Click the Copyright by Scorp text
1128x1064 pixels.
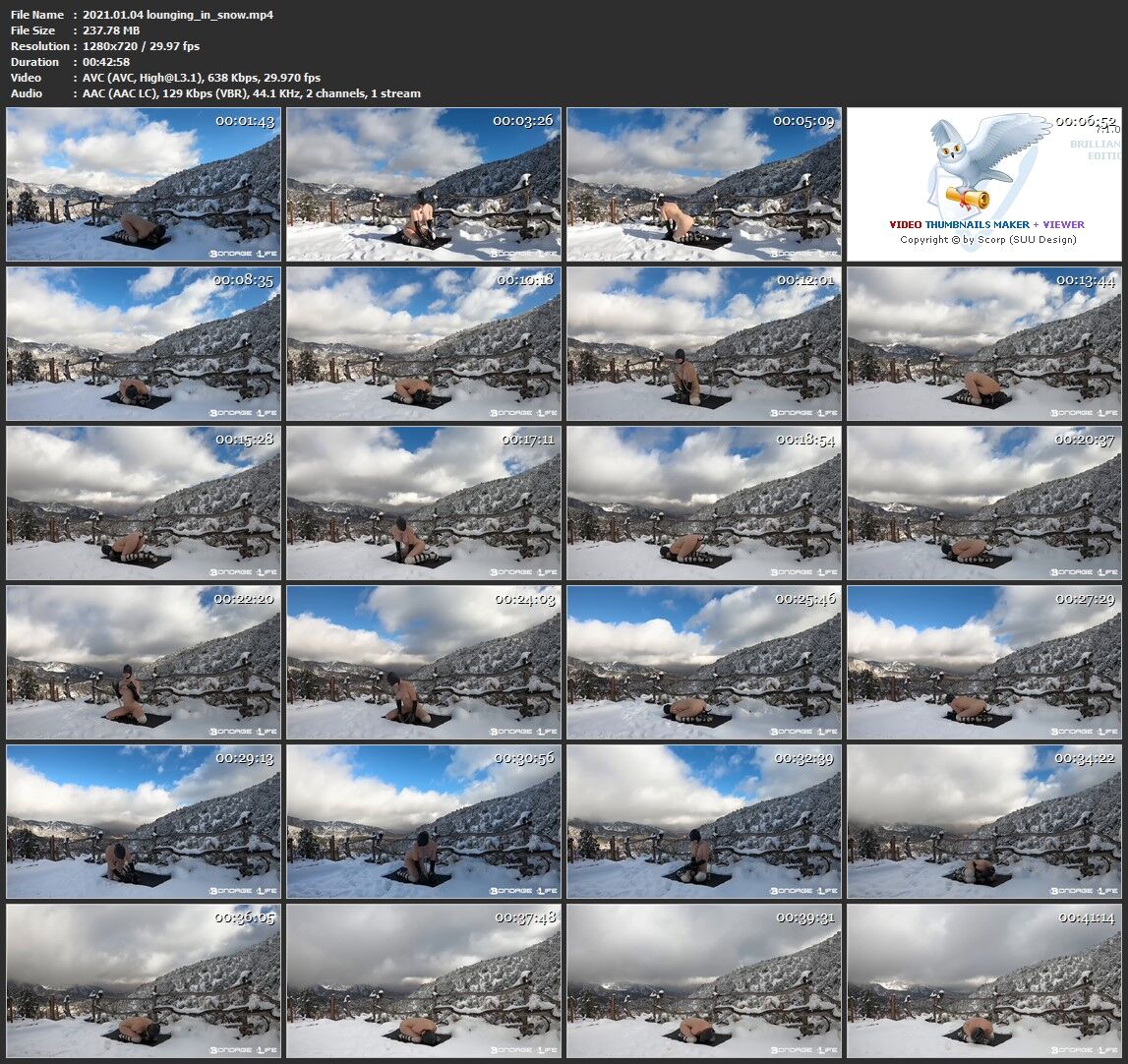pyautogui.click(x=987, y=239)
